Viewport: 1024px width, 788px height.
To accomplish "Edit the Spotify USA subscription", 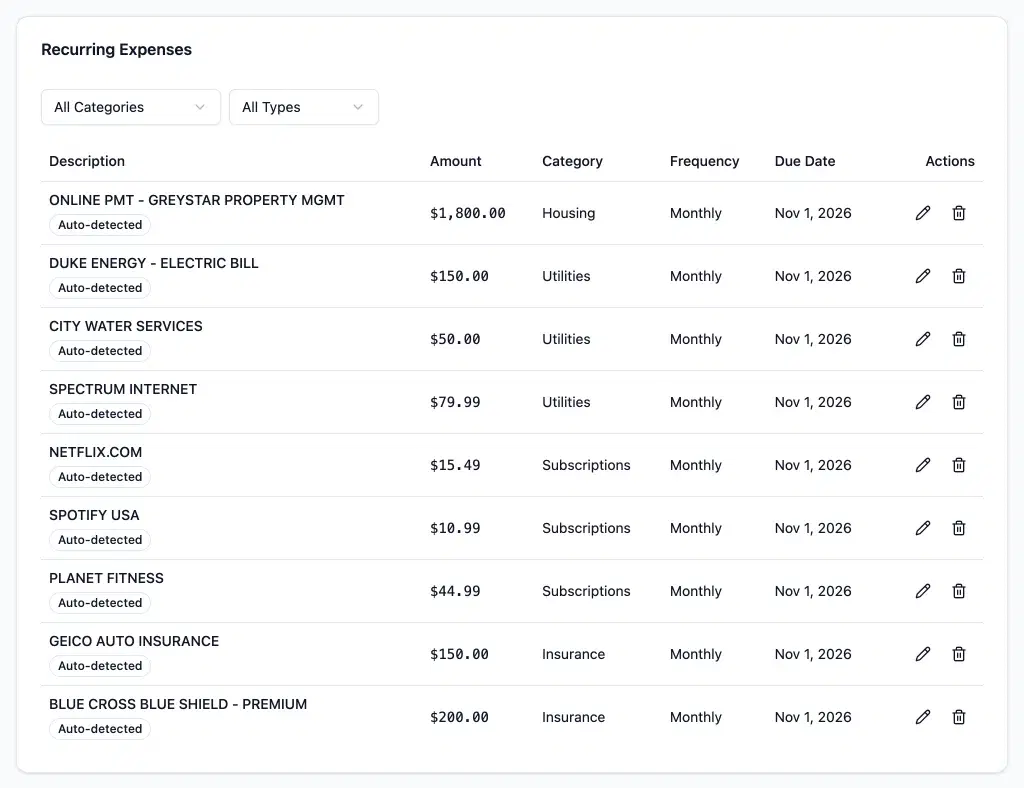I will coord(923,528).
